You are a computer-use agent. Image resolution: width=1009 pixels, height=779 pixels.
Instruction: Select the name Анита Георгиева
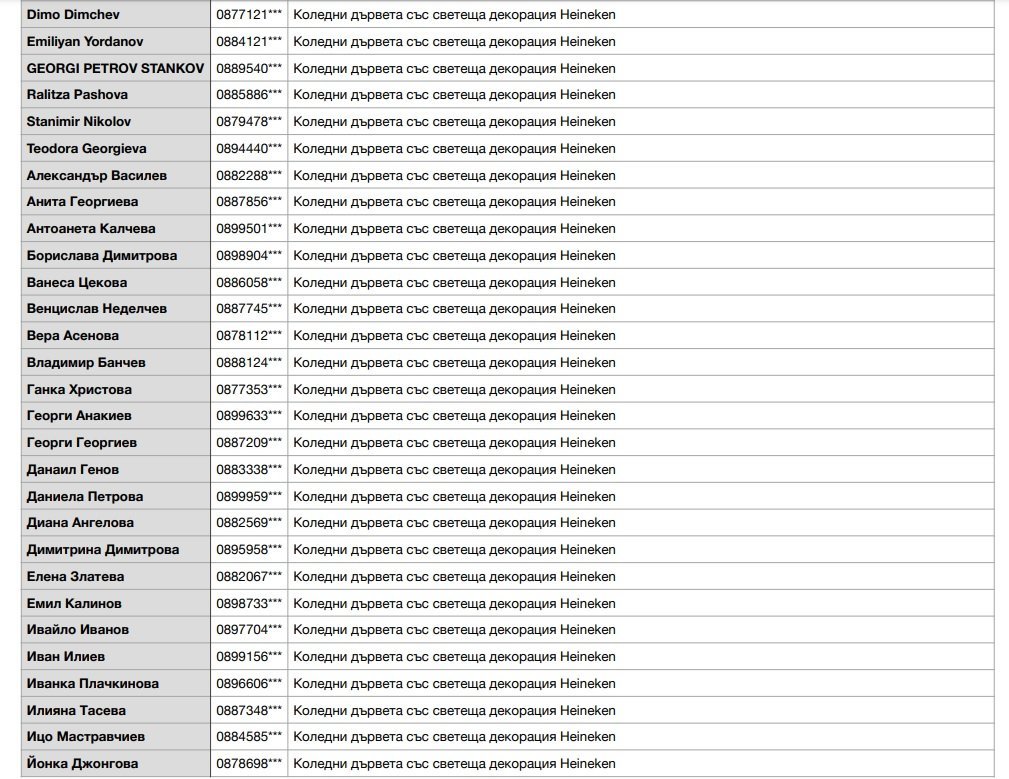coord(83,202)
